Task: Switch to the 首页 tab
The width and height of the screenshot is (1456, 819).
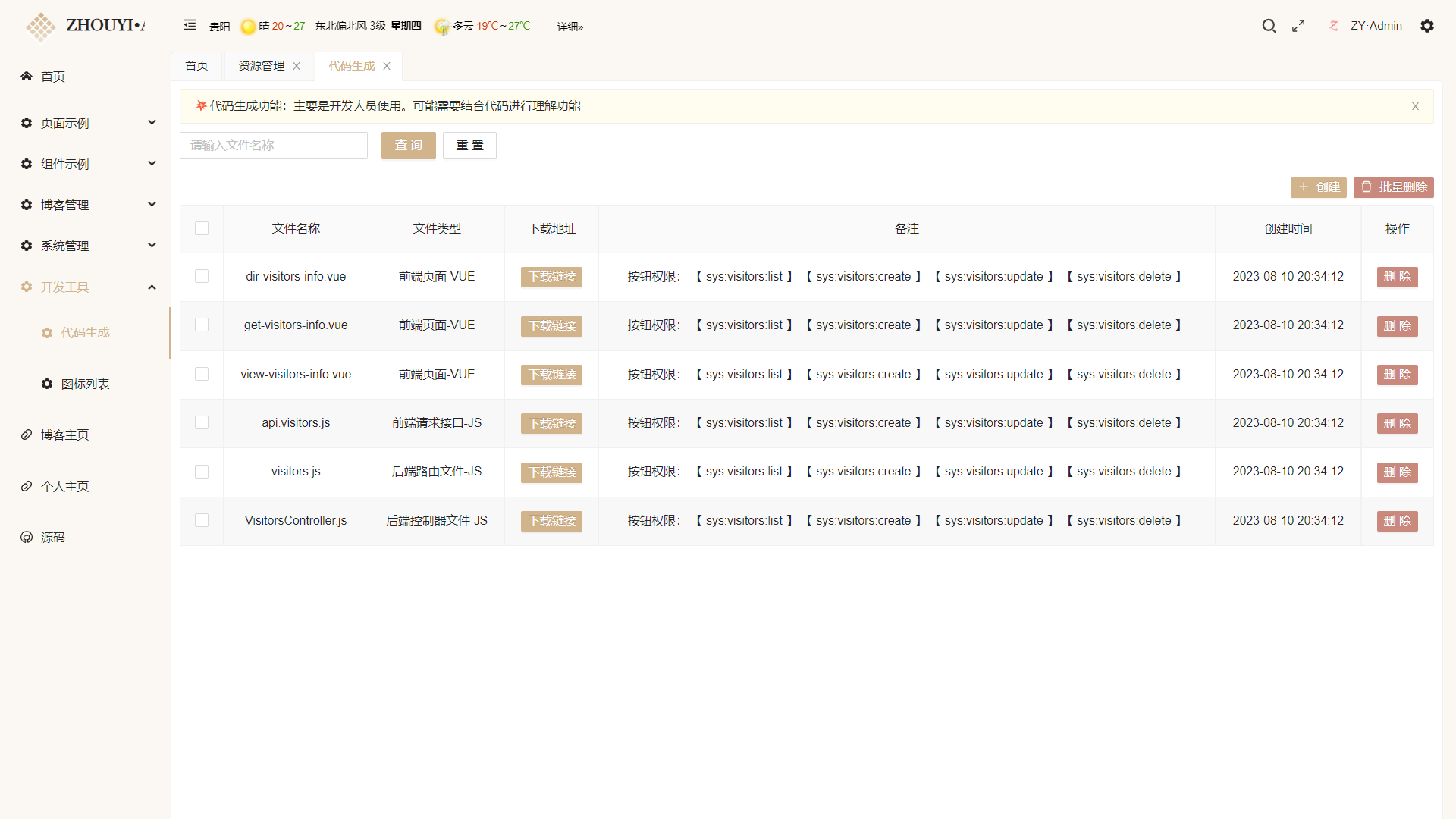Action: click(196, 66)
